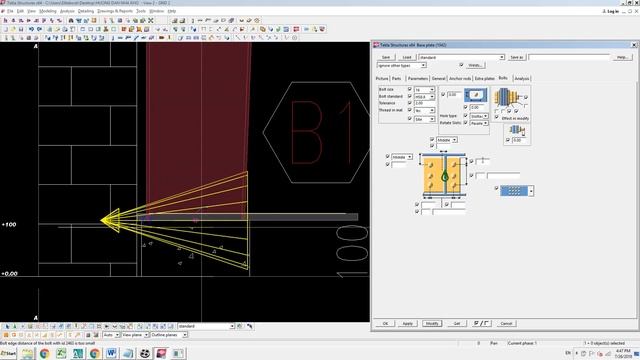Image resolution: width=640 pixels, height=360 pixels.
Task: Click the 'Bolt edge distance' status bar message
Action: click(47, 343)
